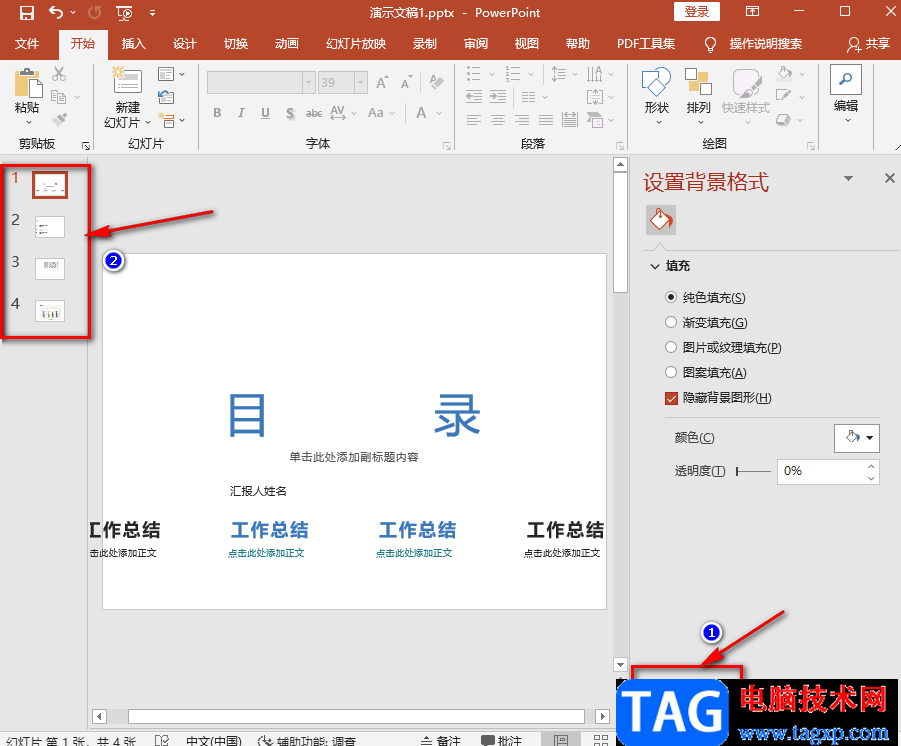Select gradient fill (渐变填充) radio button
Screen dimensions: 901x746
coord(671,323)
